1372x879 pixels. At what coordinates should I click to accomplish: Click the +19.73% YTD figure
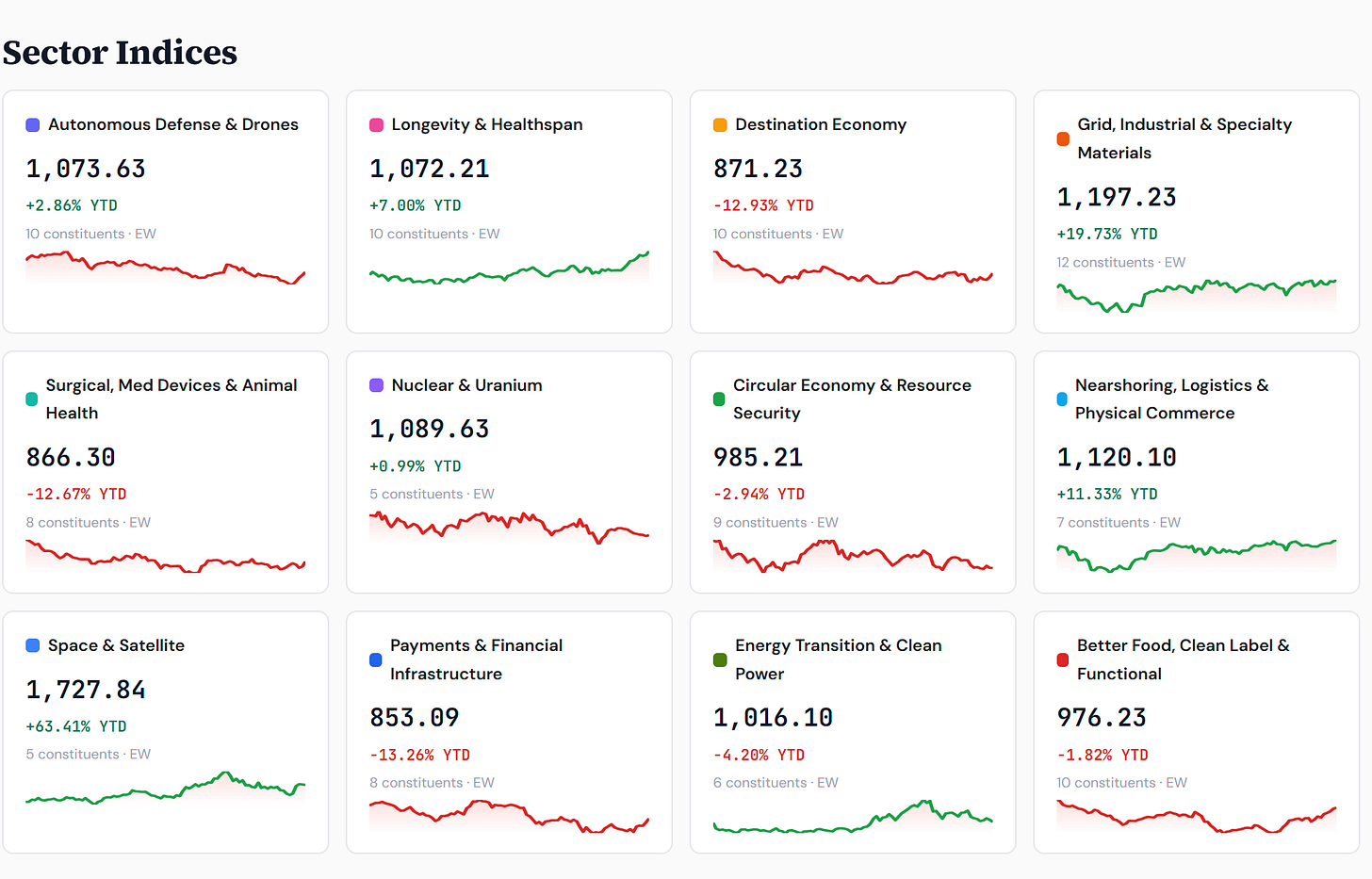point(1107,234)
